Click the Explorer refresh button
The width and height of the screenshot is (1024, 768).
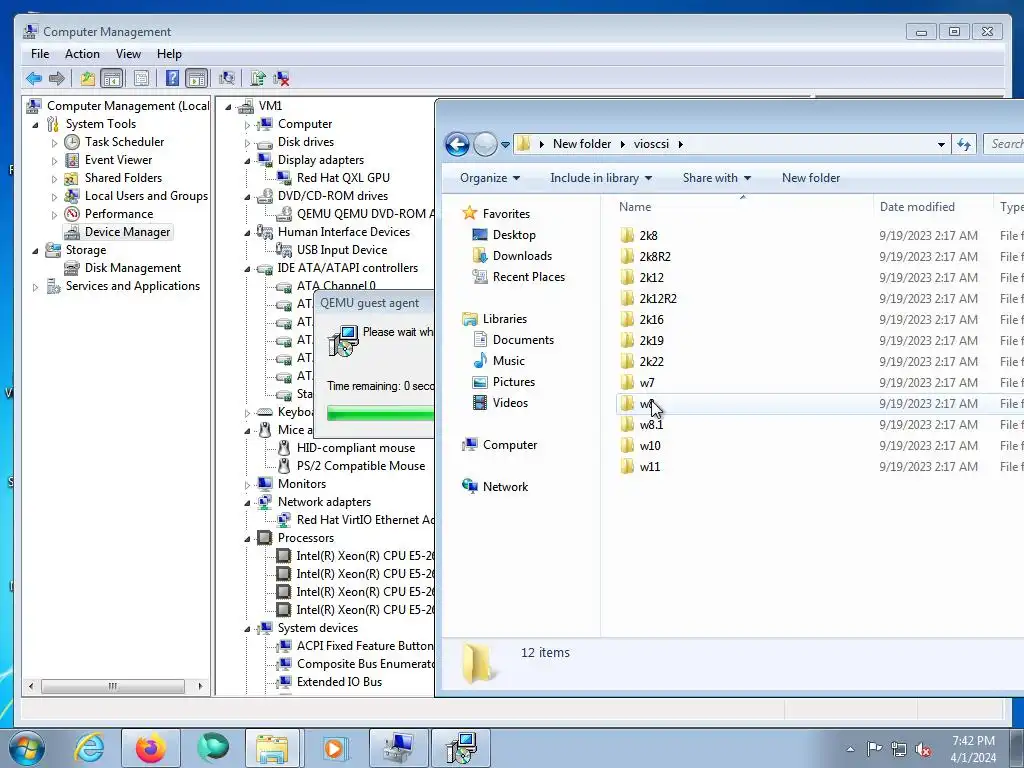[x=964, y=144]
